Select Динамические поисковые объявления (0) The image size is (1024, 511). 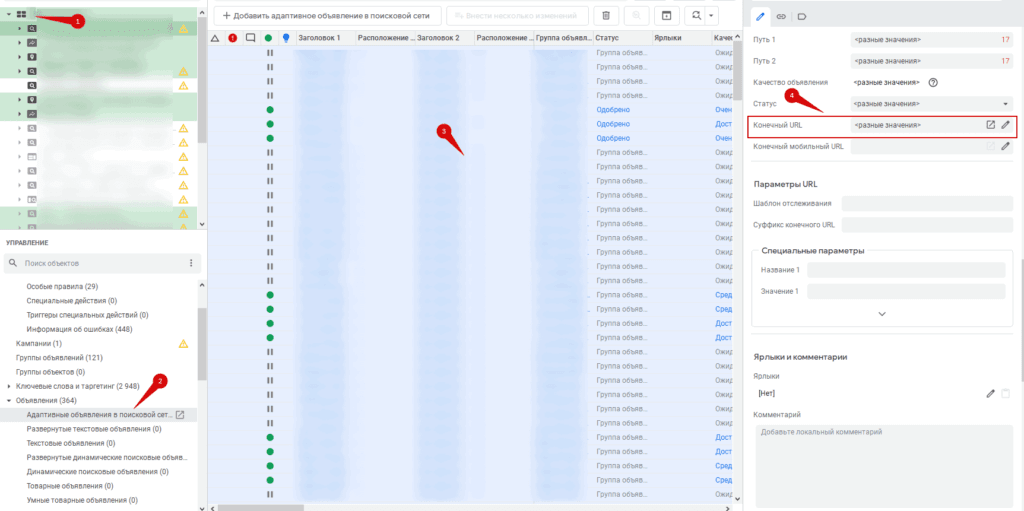click(97, 472)
